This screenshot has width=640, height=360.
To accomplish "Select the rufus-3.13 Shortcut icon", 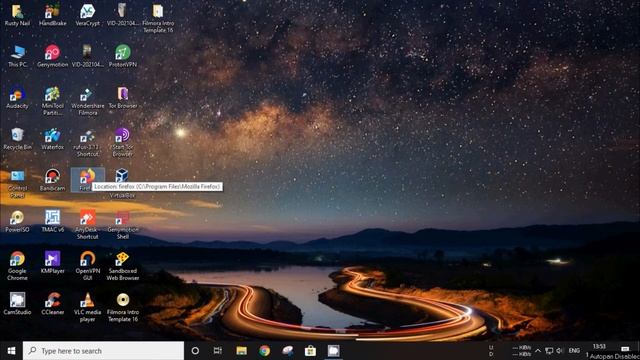I will [x=87, y=142].
